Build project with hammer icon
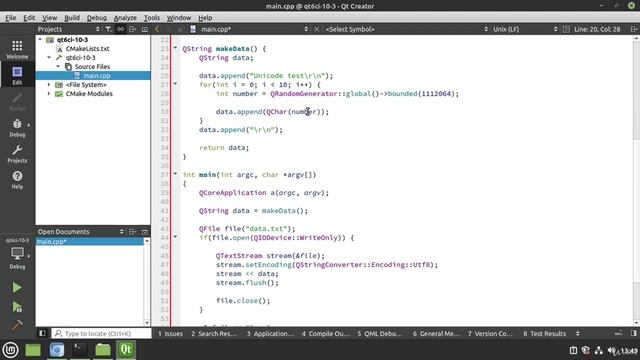Image resolution: width=640 pixels, height=360 pixels. point(17,325)
